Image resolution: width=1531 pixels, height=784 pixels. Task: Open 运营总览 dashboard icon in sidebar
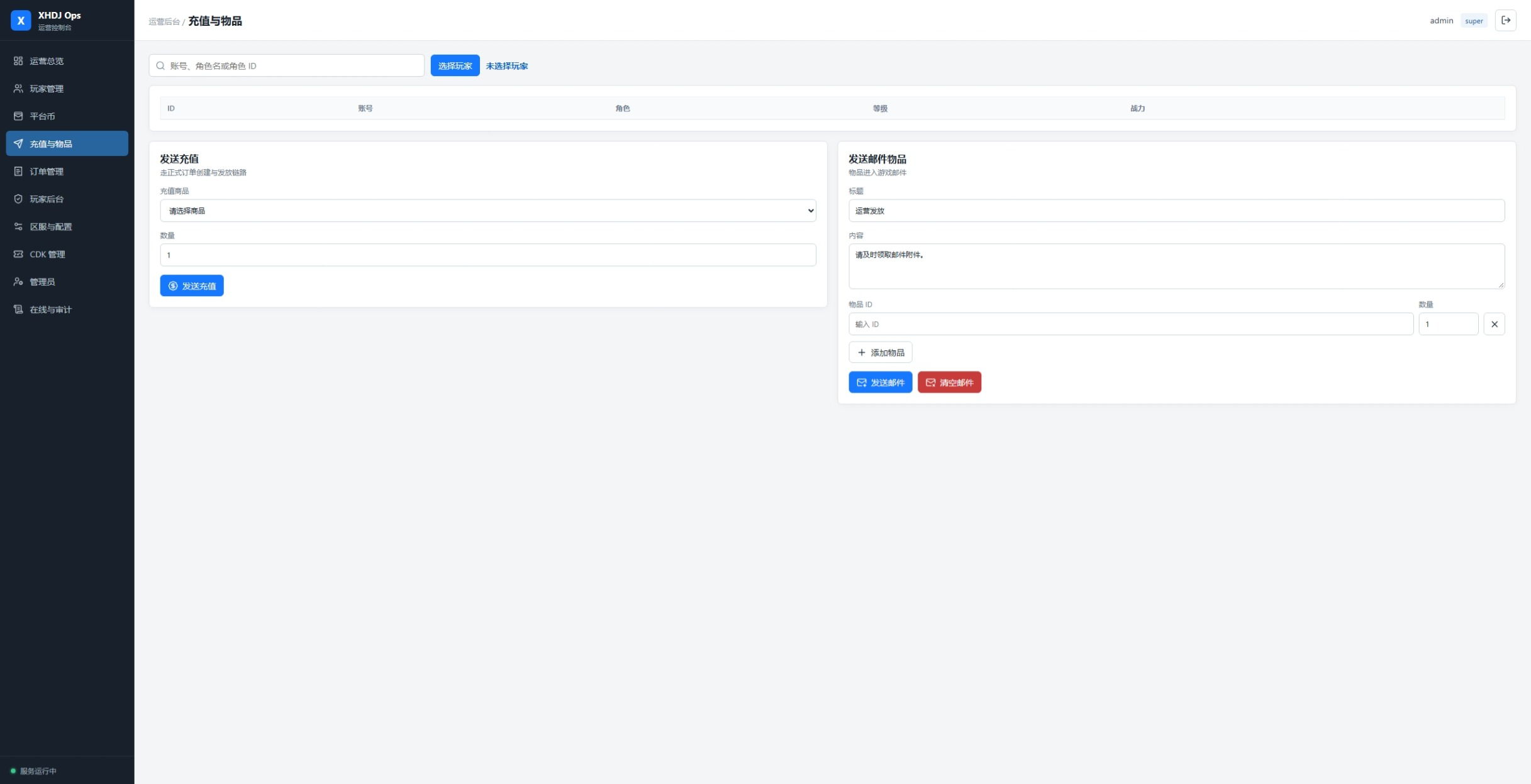click(x=18, y=61)
